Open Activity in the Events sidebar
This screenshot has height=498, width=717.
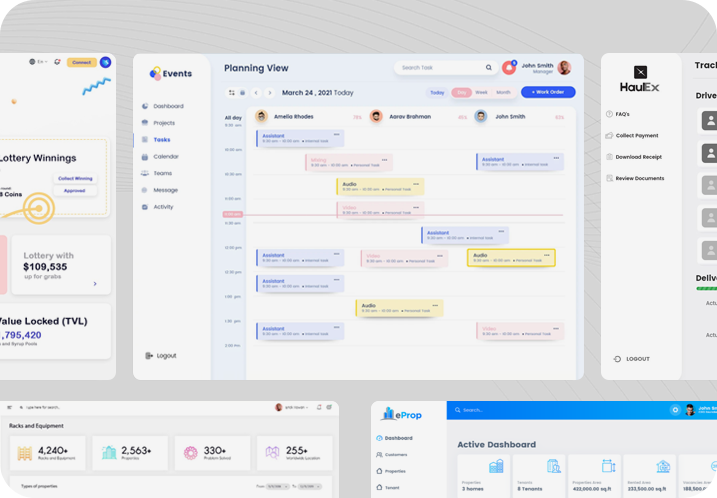tap(158, 207)
